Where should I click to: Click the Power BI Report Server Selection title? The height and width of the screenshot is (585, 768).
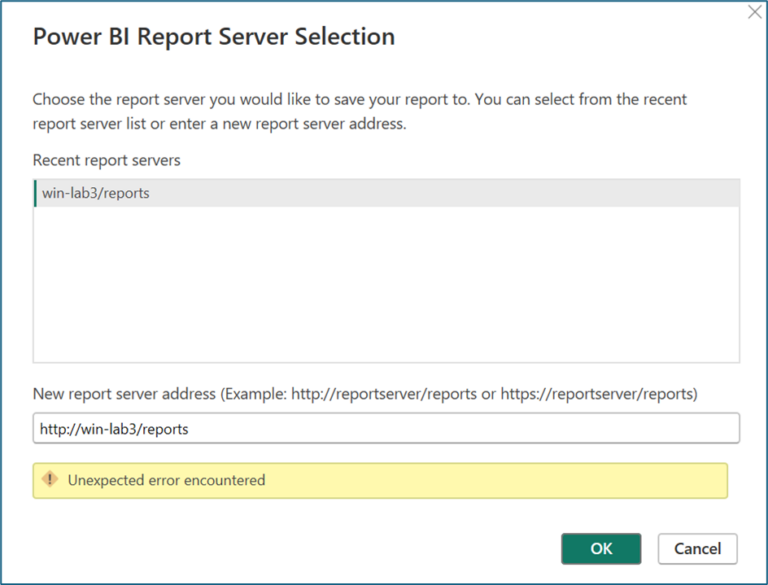coord(214,37)
